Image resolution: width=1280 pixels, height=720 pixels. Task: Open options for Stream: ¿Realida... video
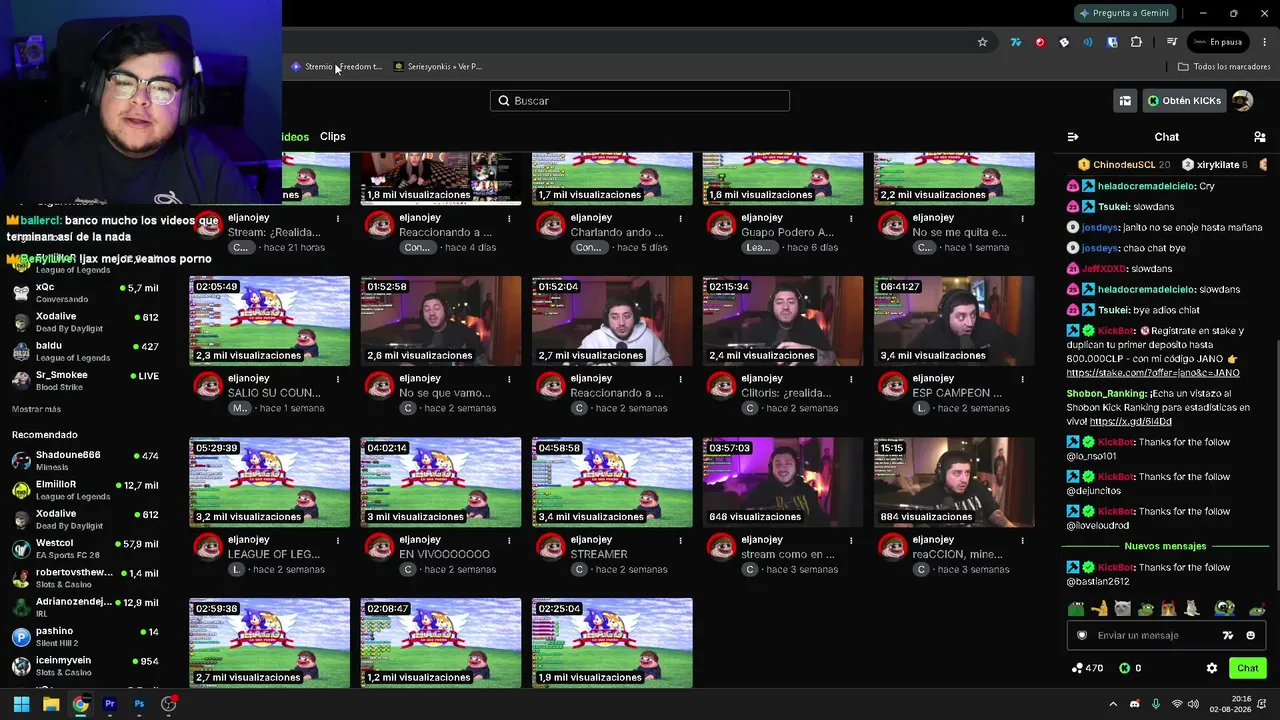338,218
